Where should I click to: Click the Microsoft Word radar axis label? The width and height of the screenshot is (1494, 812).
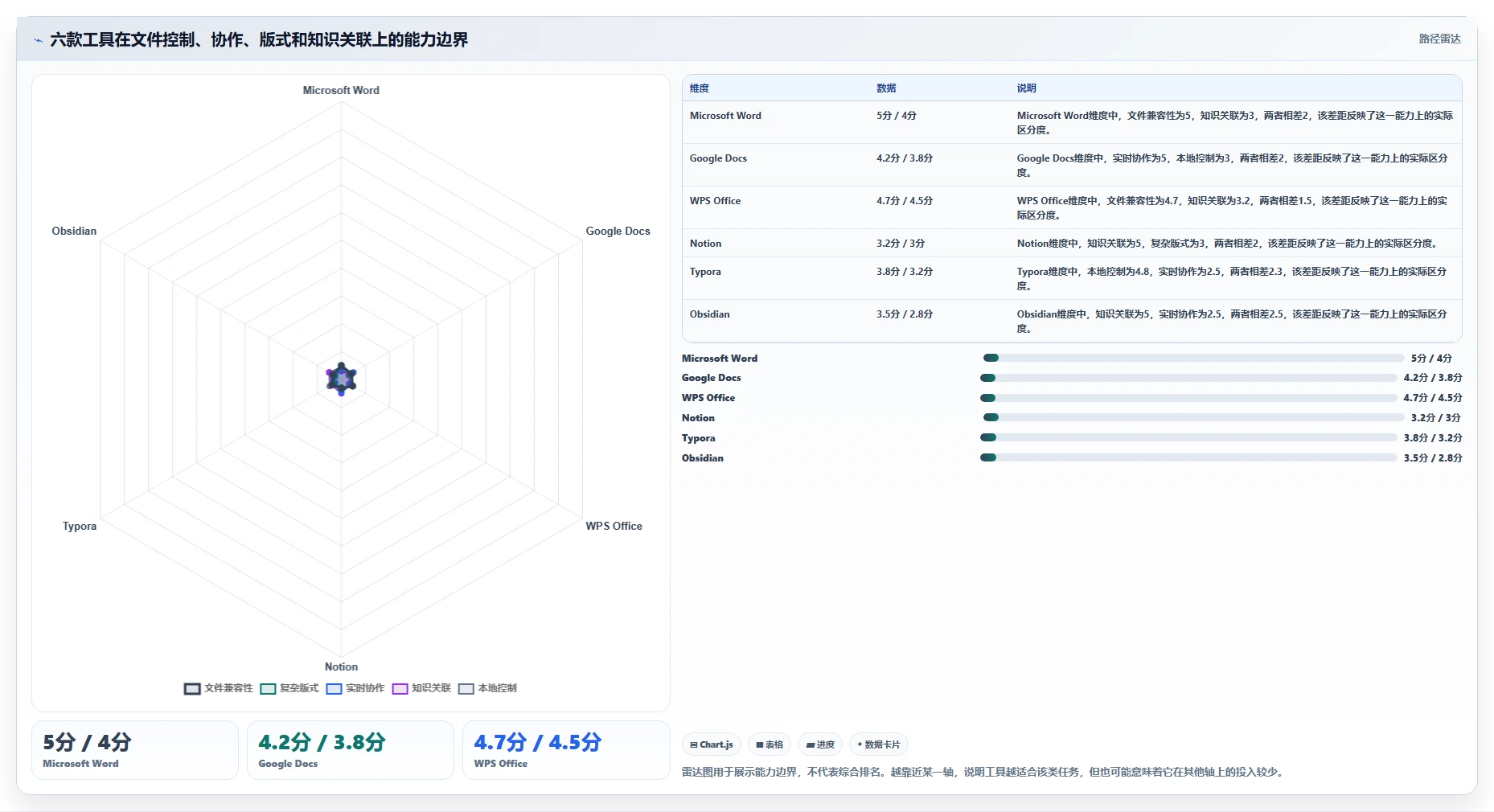(341, 90)
